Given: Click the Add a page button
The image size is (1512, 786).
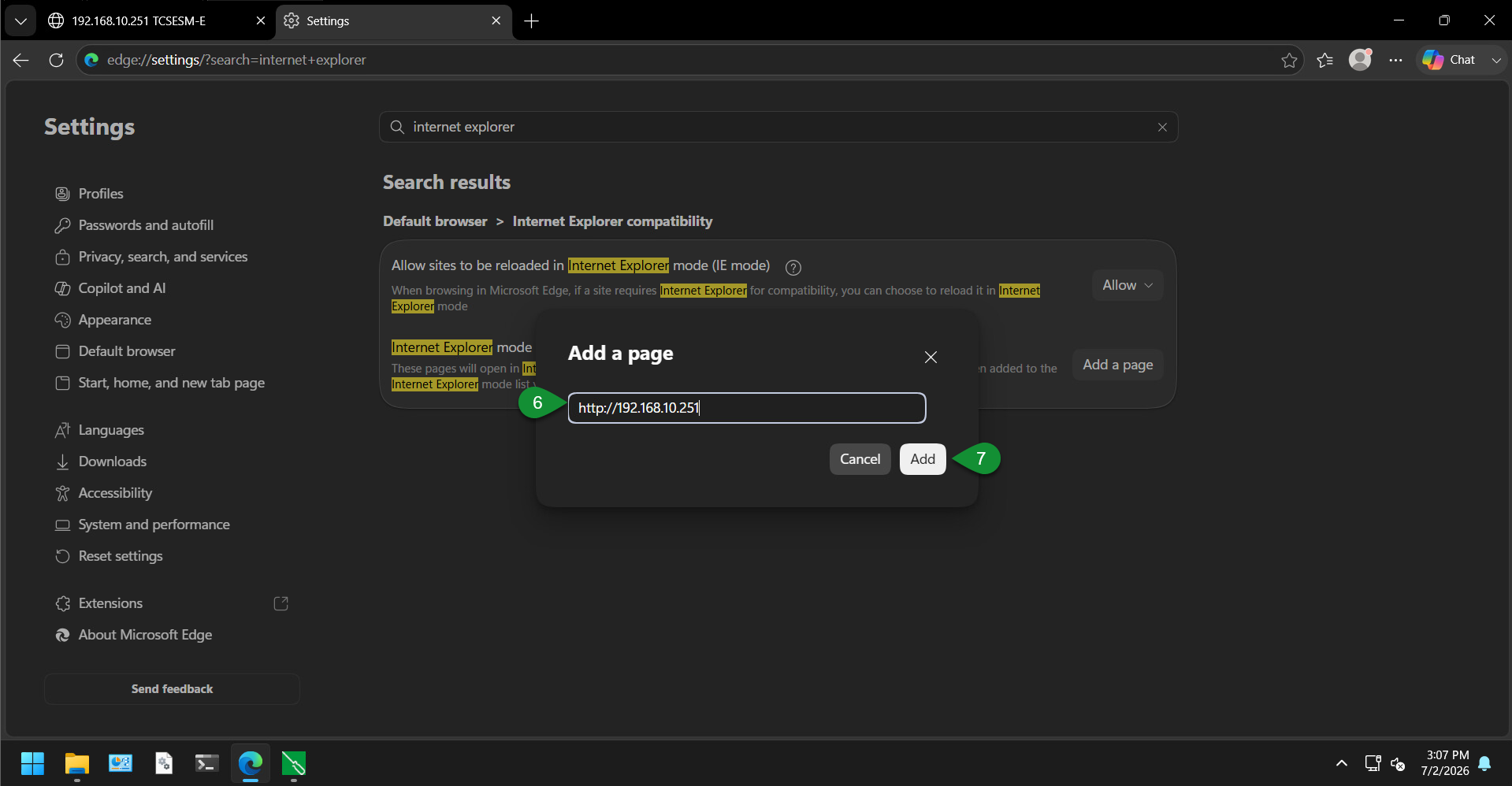Looking at the screenshot, I should click(x=1117, y=365).
